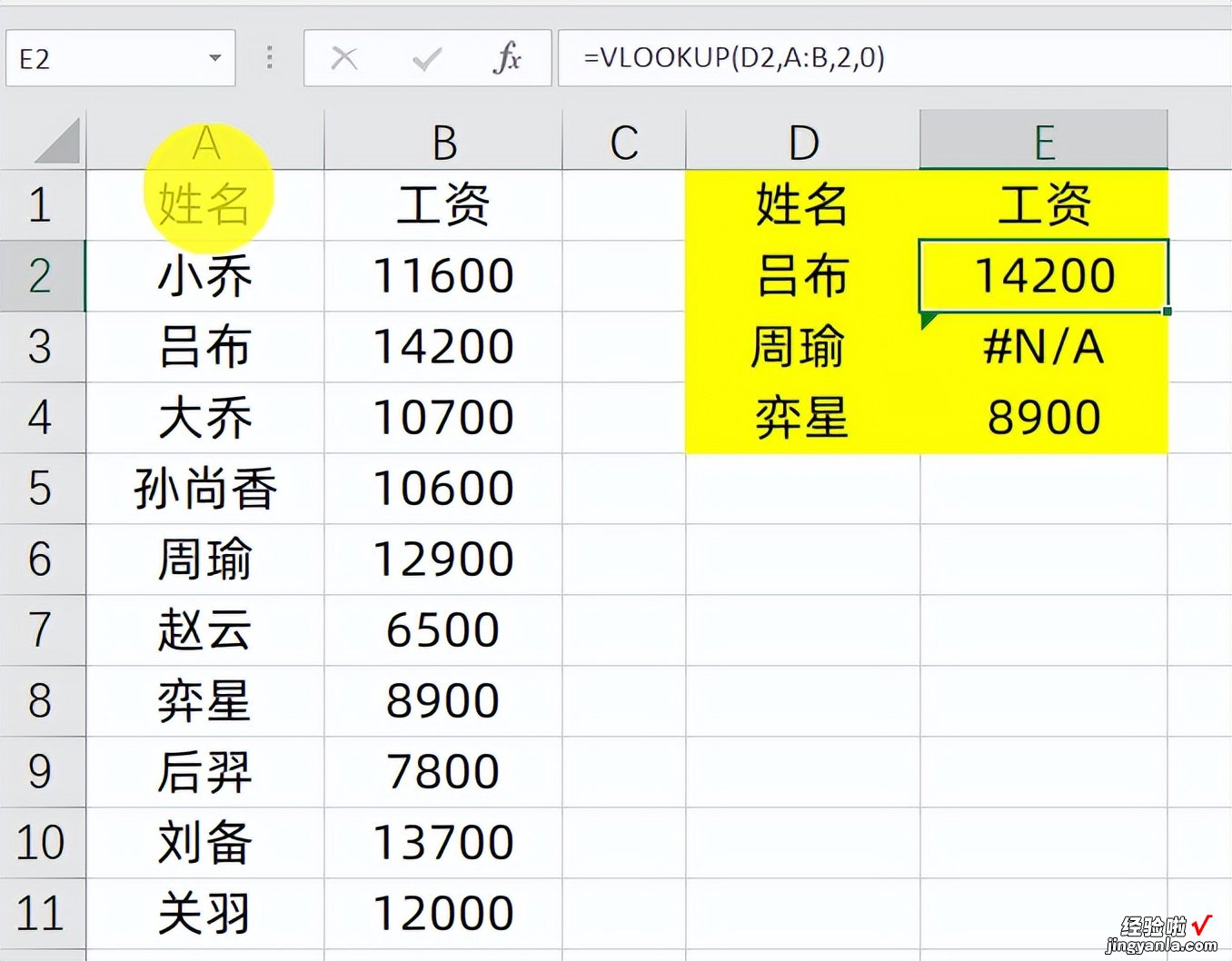
Task: Open the formula bar options dots handle
Action: click(x=270, y=58)
